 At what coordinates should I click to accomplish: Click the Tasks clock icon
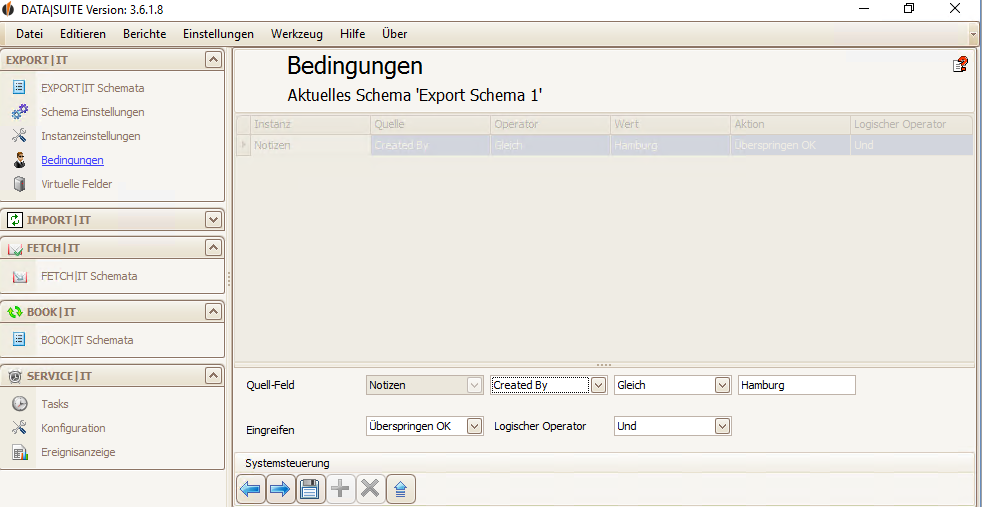point(19,404)
